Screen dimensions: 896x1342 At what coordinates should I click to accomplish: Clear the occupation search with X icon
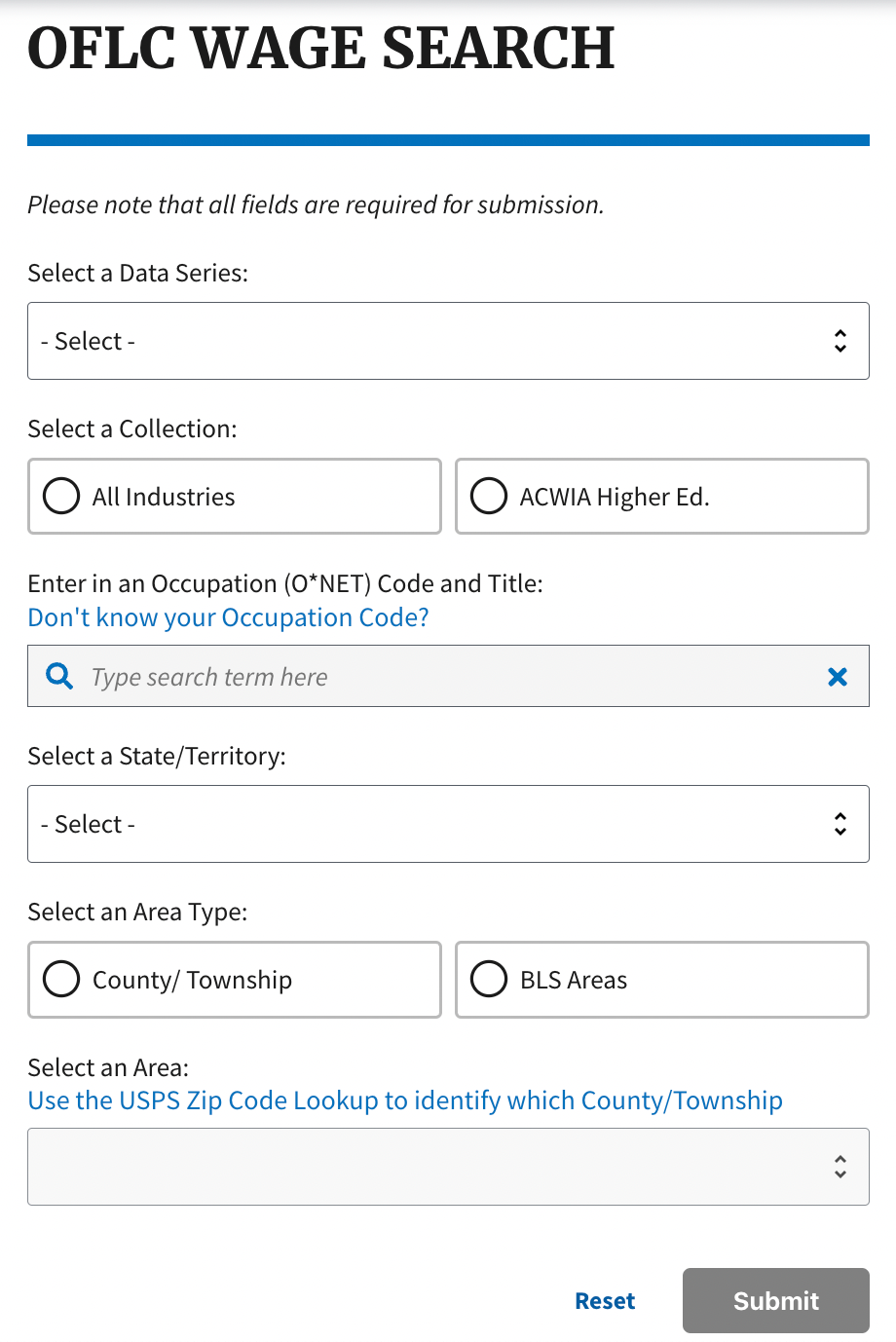tap(837, 677)
